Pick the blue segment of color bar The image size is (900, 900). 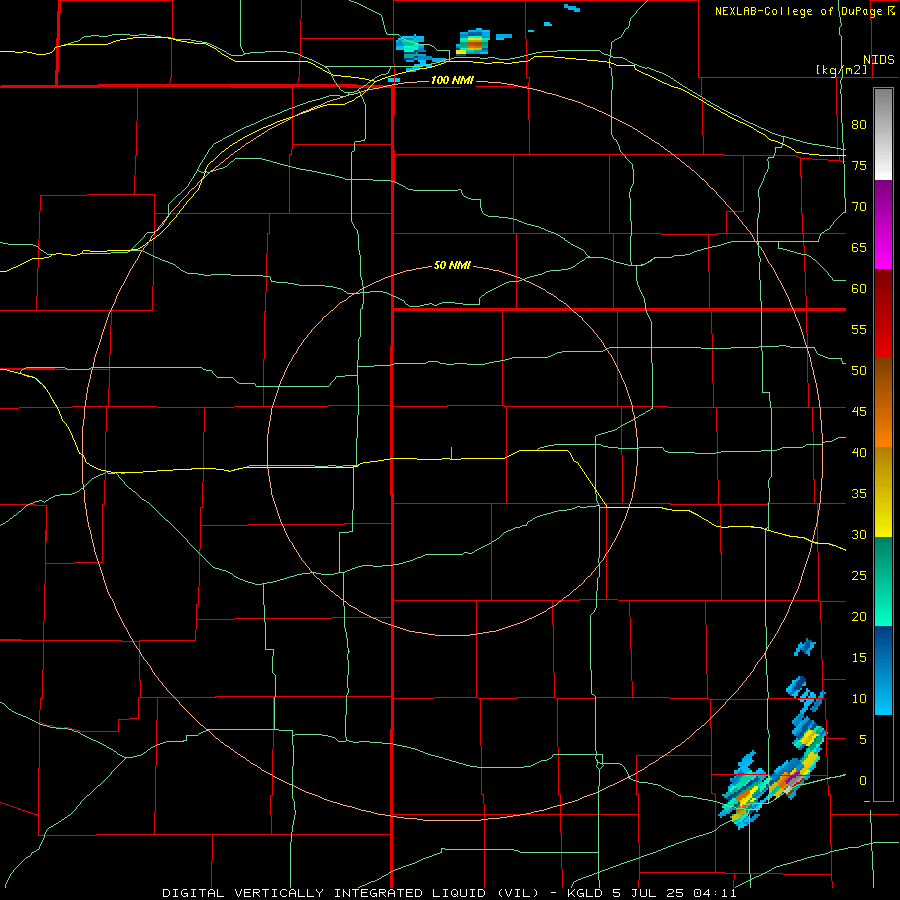click(x=883, y=670)
